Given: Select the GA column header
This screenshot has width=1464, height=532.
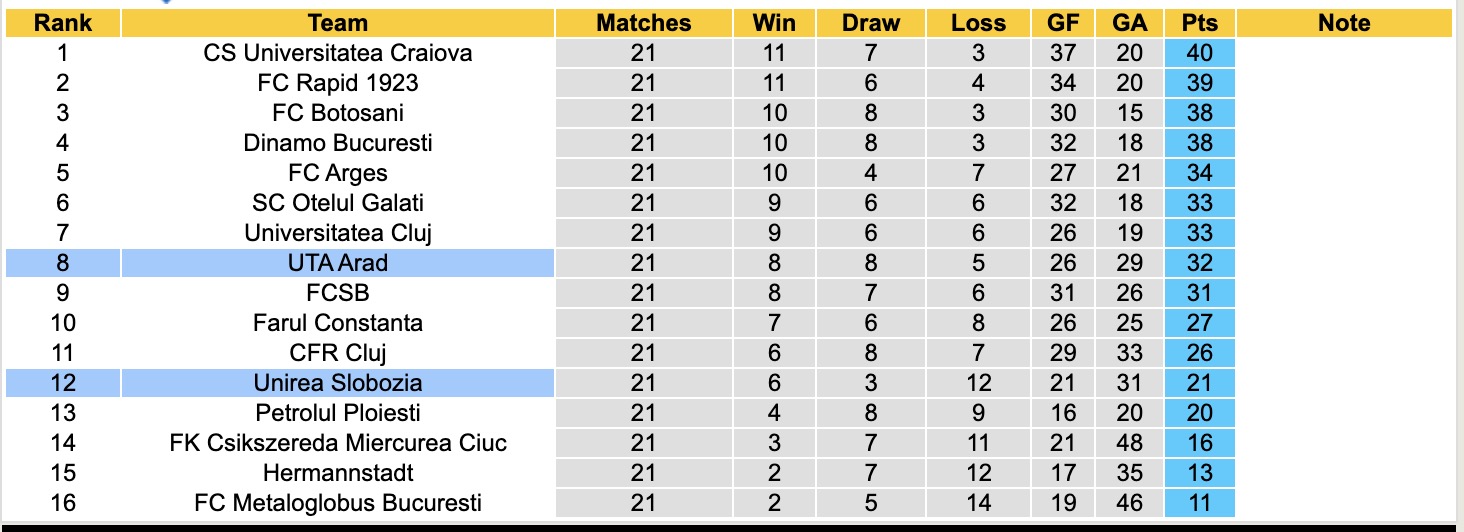Looking at the screenshot, I should [x=1129, y=23].
